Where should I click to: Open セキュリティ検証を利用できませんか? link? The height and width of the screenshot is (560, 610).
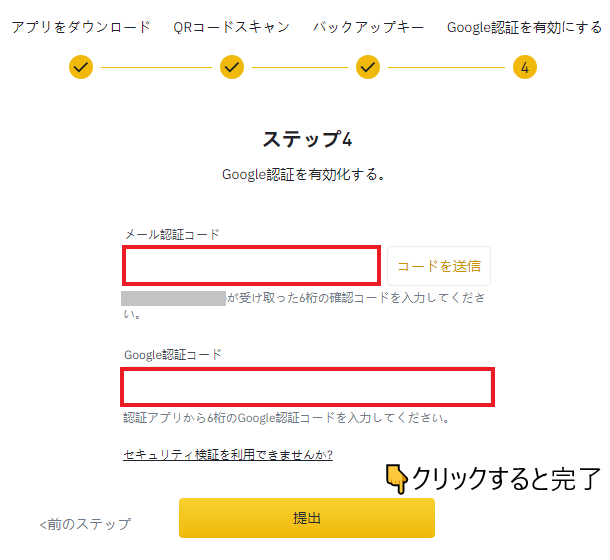point(228,455)
